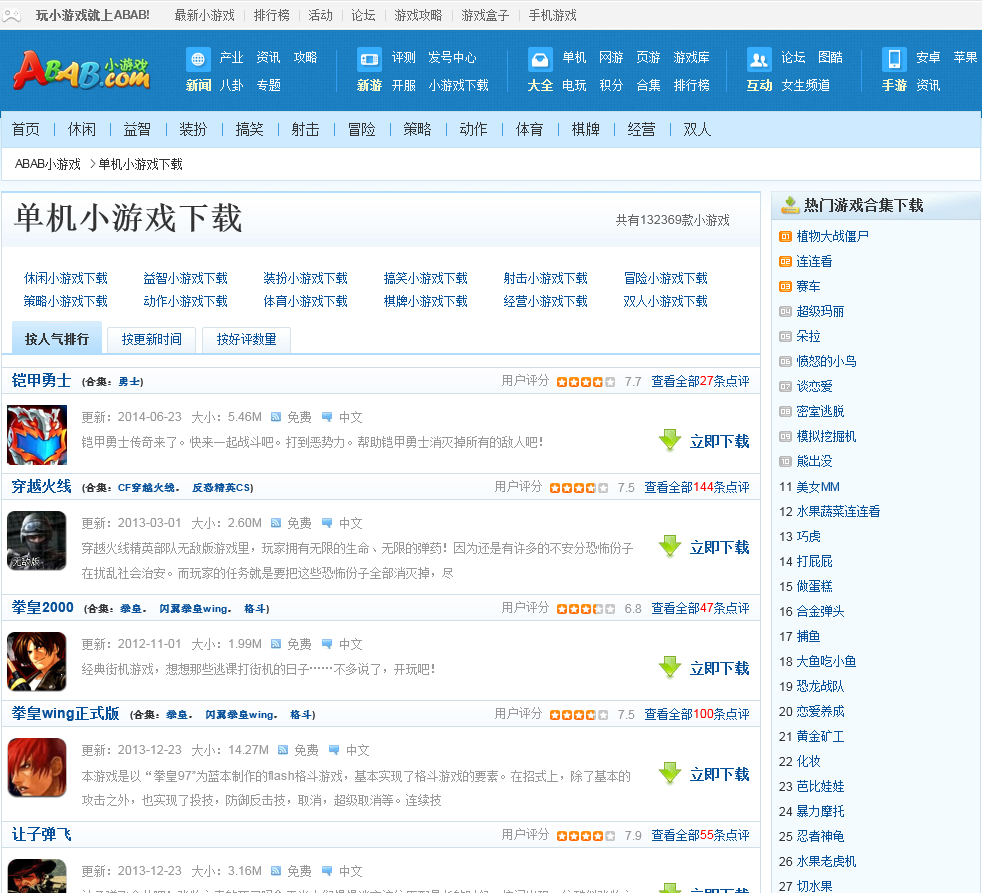Click the ticket icon beside 新游
The height and width of the screenshot is (893, 982).
(369, 59)
